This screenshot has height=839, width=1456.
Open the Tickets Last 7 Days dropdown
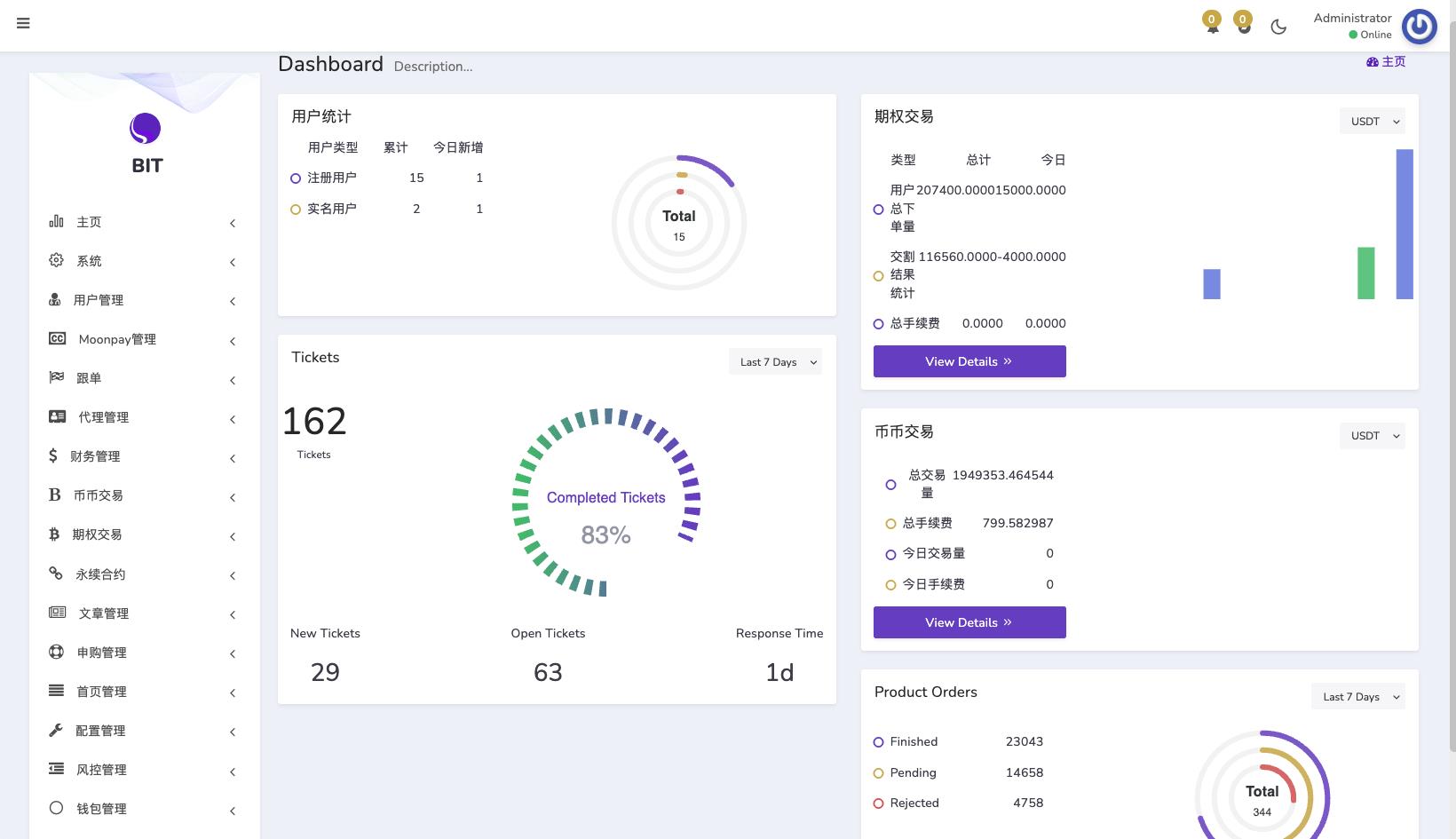(x=775, y=362)
